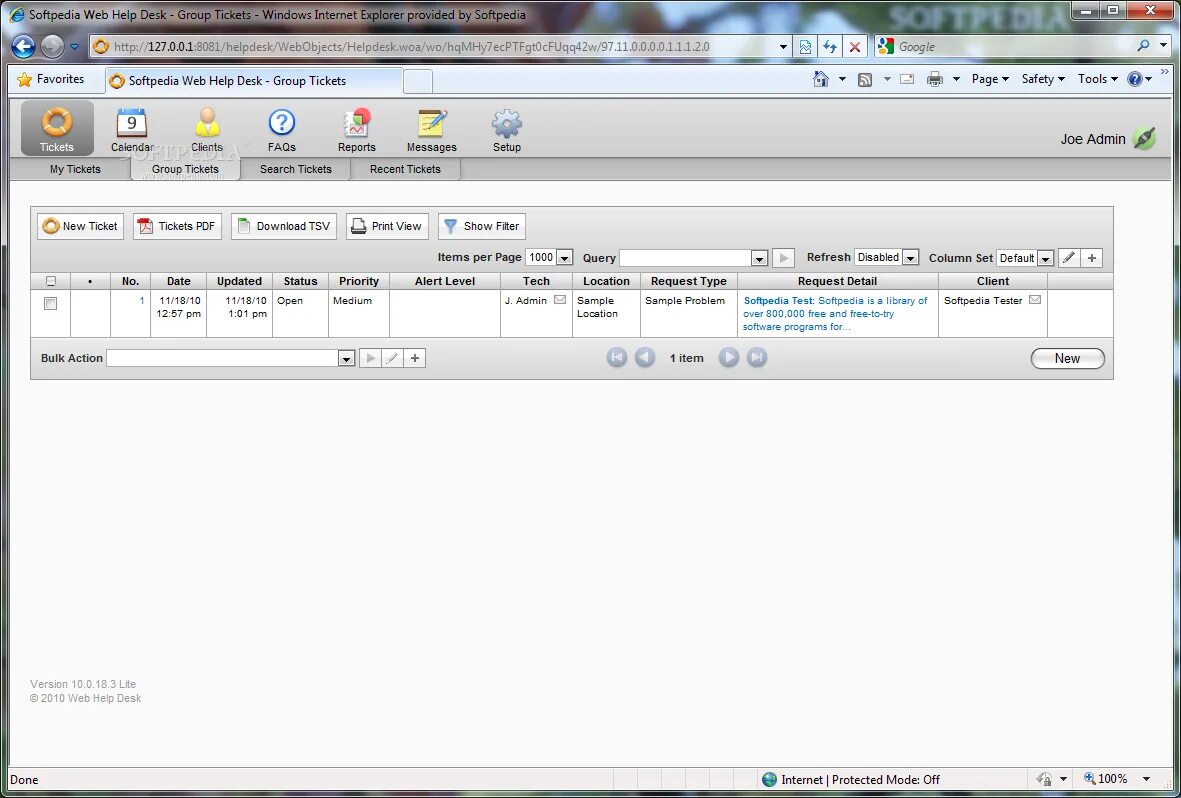Open the browser Home page icon
The image size is (1181, 798).
pos(821,79)
